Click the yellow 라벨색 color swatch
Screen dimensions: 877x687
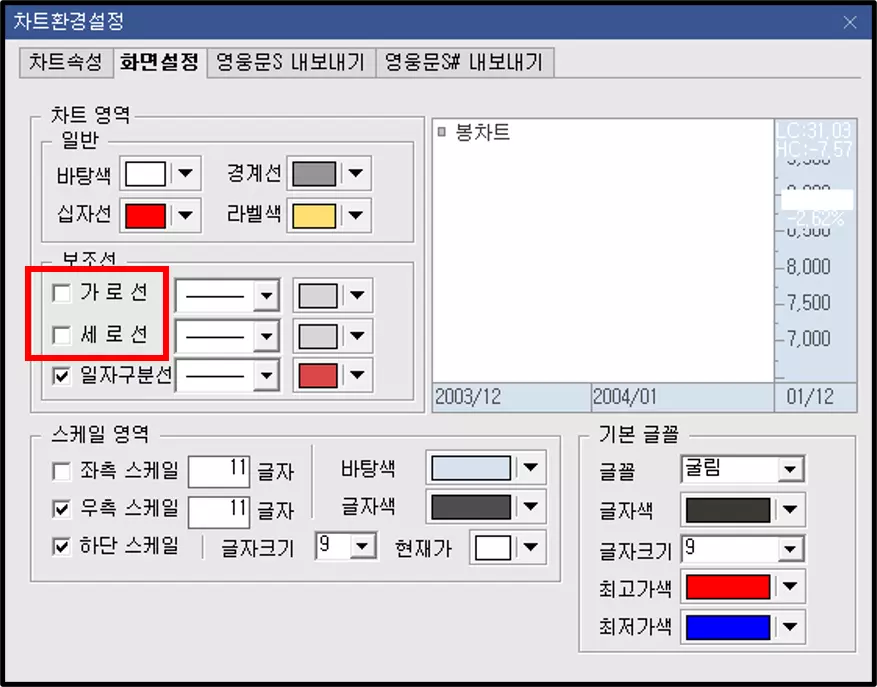pyautogui.click(x=314, y=215)
